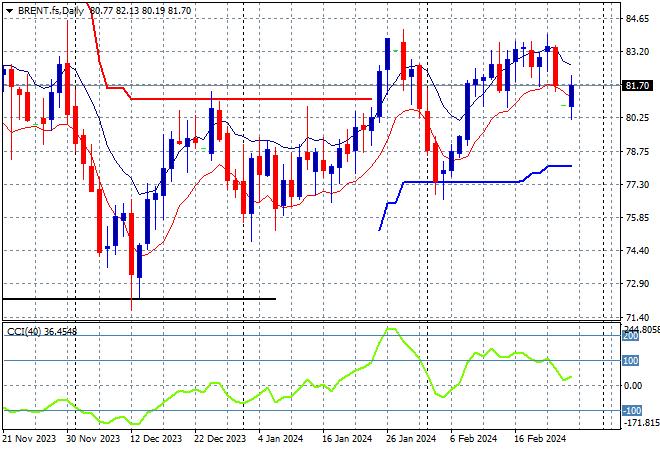Select the date label 4 Jan 2024
The height and width of the screenshot is (450, 660).
pyautogui.click(x=280, y=439)
